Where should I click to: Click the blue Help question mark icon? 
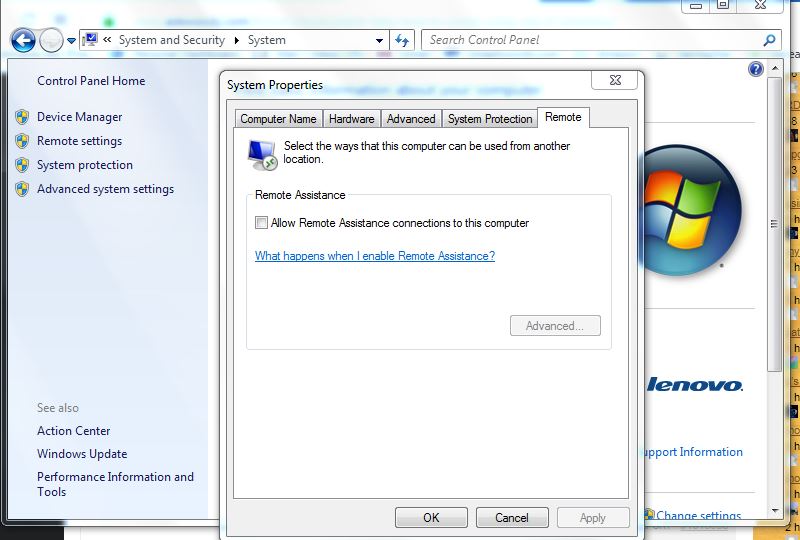point(756,69)
